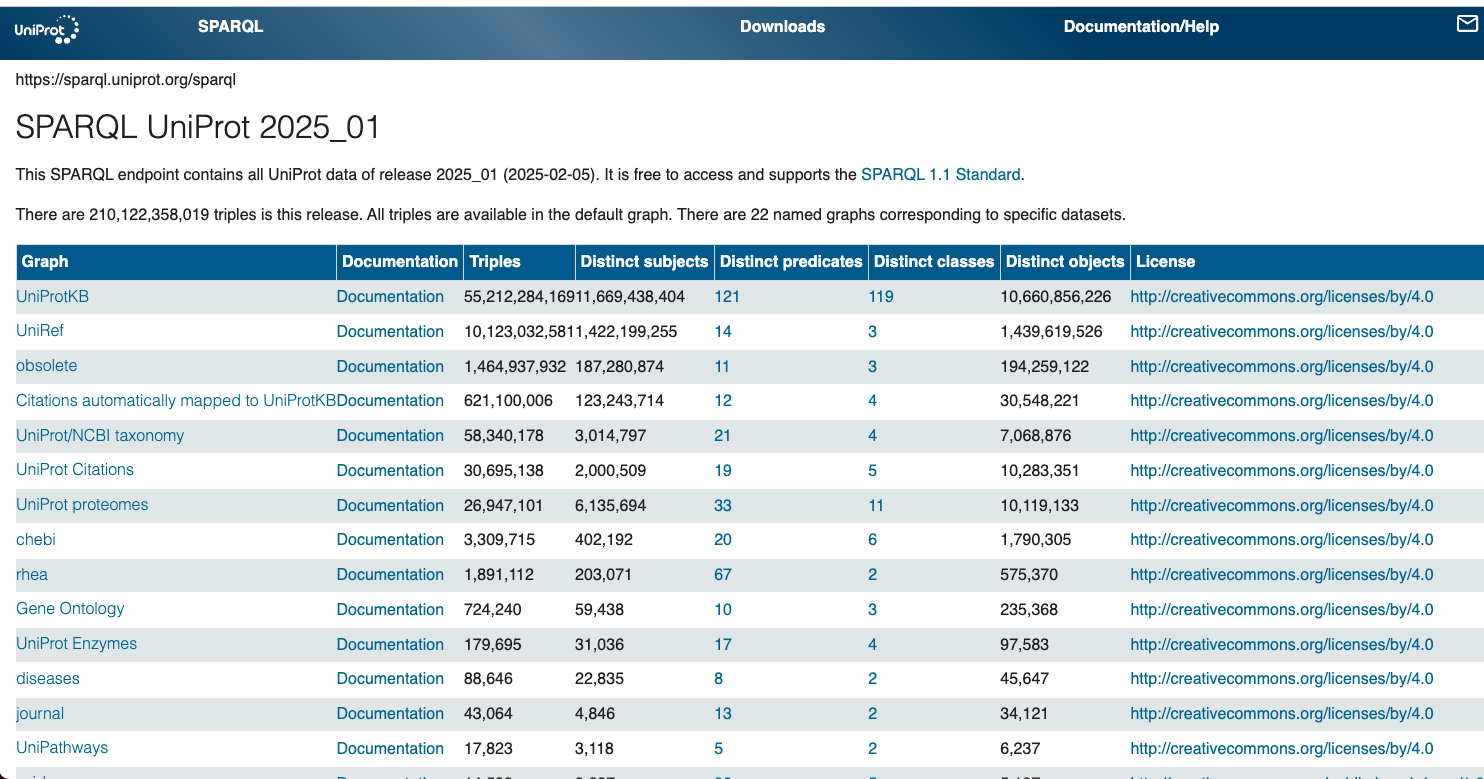Open Documentation link in chebi row
The width and height of the screenshot is (1484, 779).
tap(390, 539)
